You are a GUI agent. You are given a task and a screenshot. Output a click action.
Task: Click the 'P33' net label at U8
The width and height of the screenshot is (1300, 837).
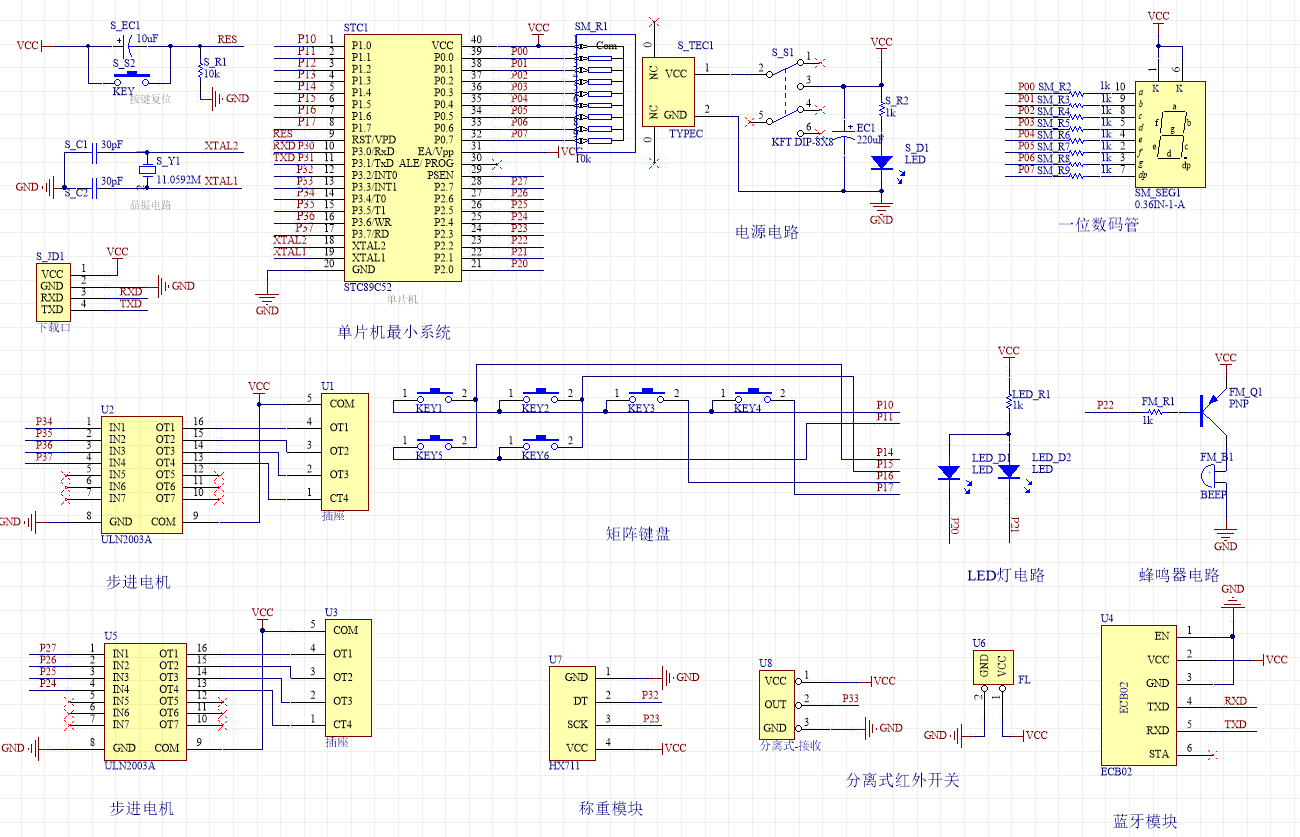[x=850, y=698]
